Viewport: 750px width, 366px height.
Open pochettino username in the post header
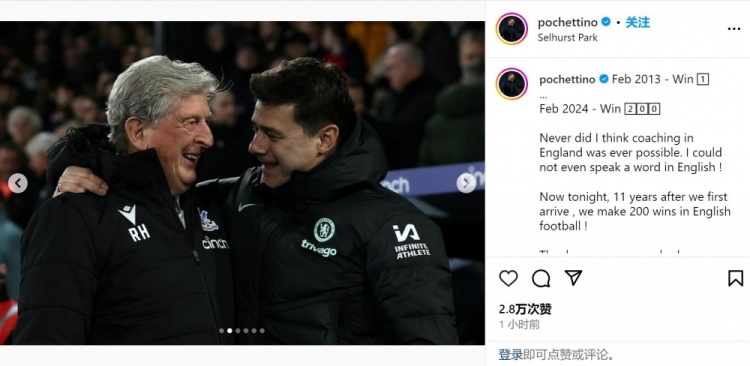pos(567,22)
